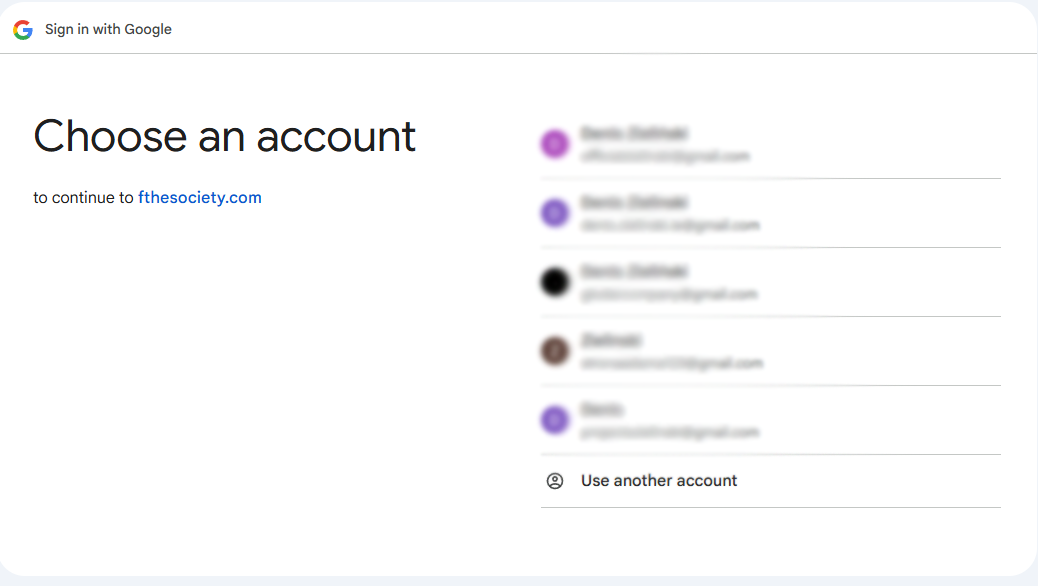Click the Google G logo
The image size is (1038, 586).
(23, 30)
